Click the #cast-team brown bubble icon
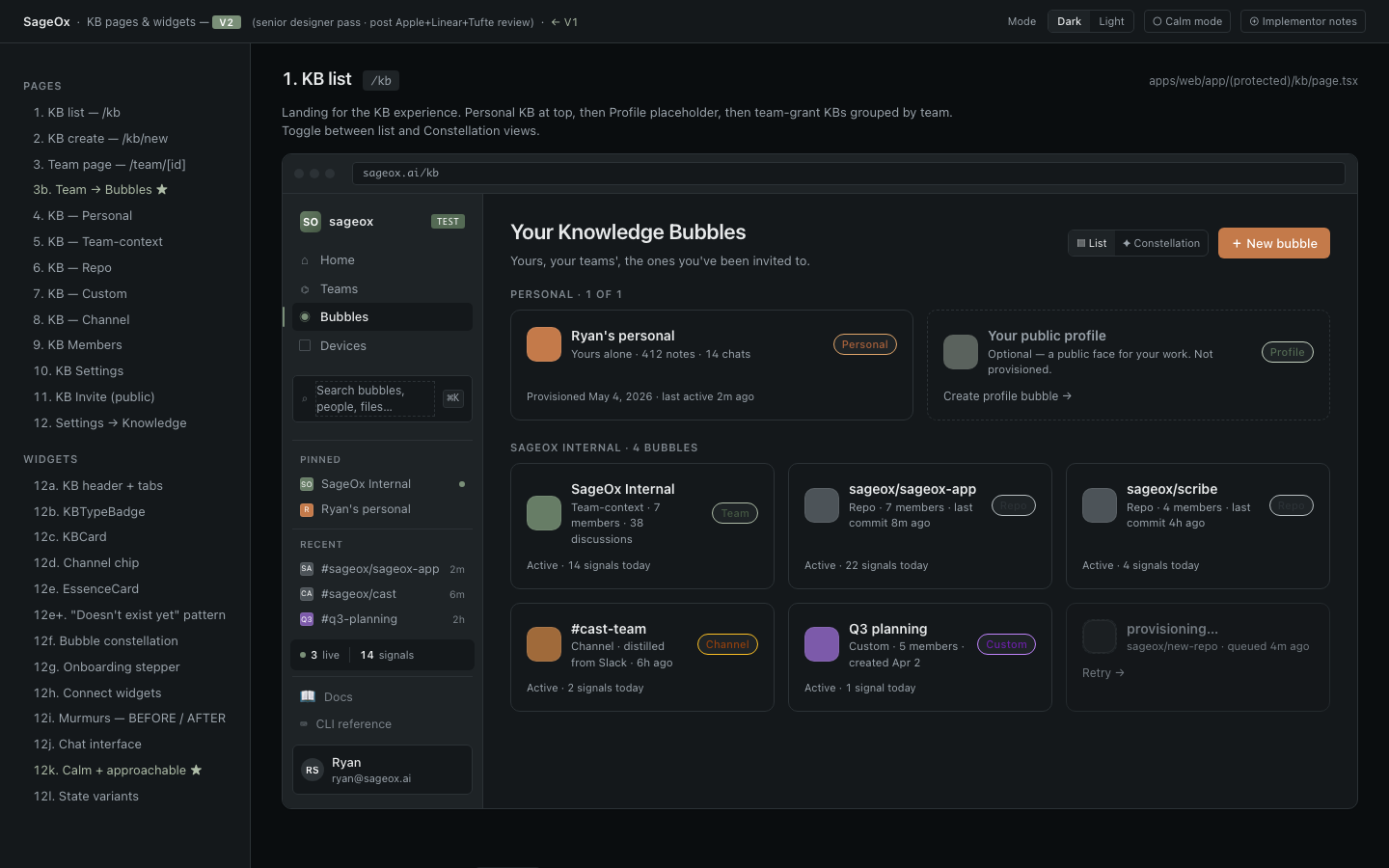Image resolution: width=1389 pixels, height=868 pixels. pos(544,644)
